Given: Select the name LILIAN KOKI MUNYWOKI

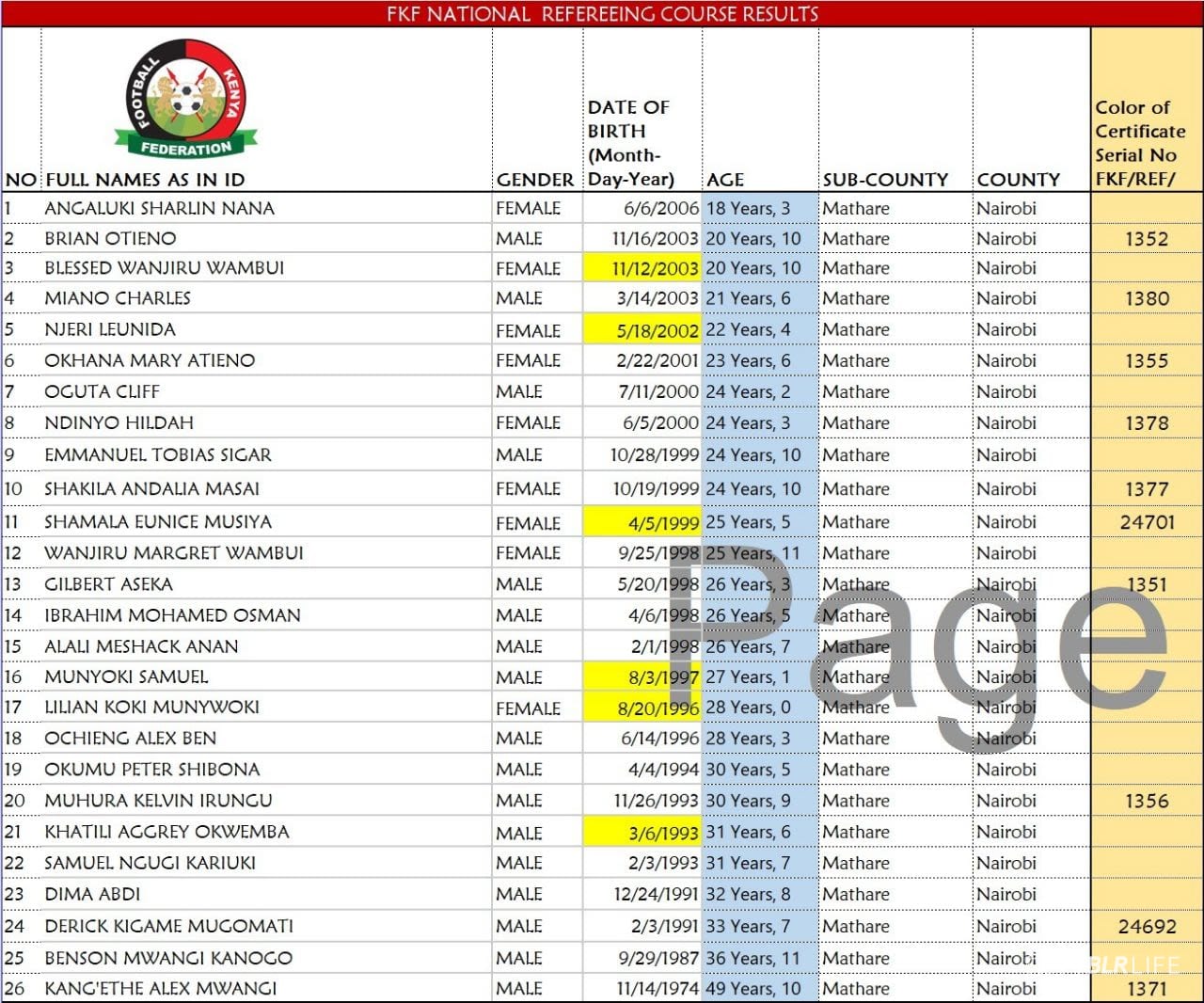Looking at the screenshot, I should (x=152, y=707).
